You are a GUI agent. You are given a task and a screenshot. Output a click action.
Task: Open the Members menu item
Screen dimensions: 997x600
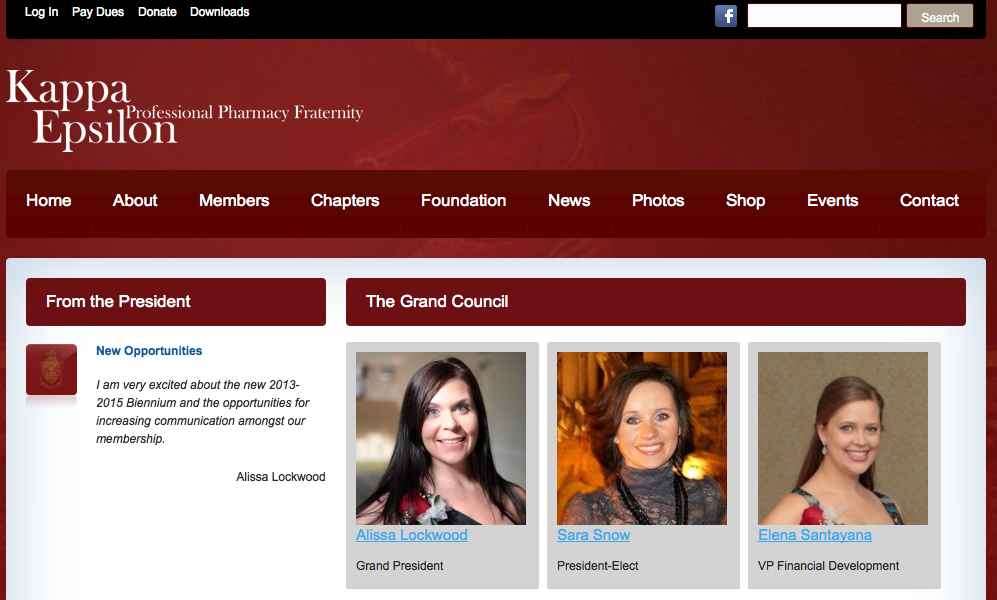234,201
